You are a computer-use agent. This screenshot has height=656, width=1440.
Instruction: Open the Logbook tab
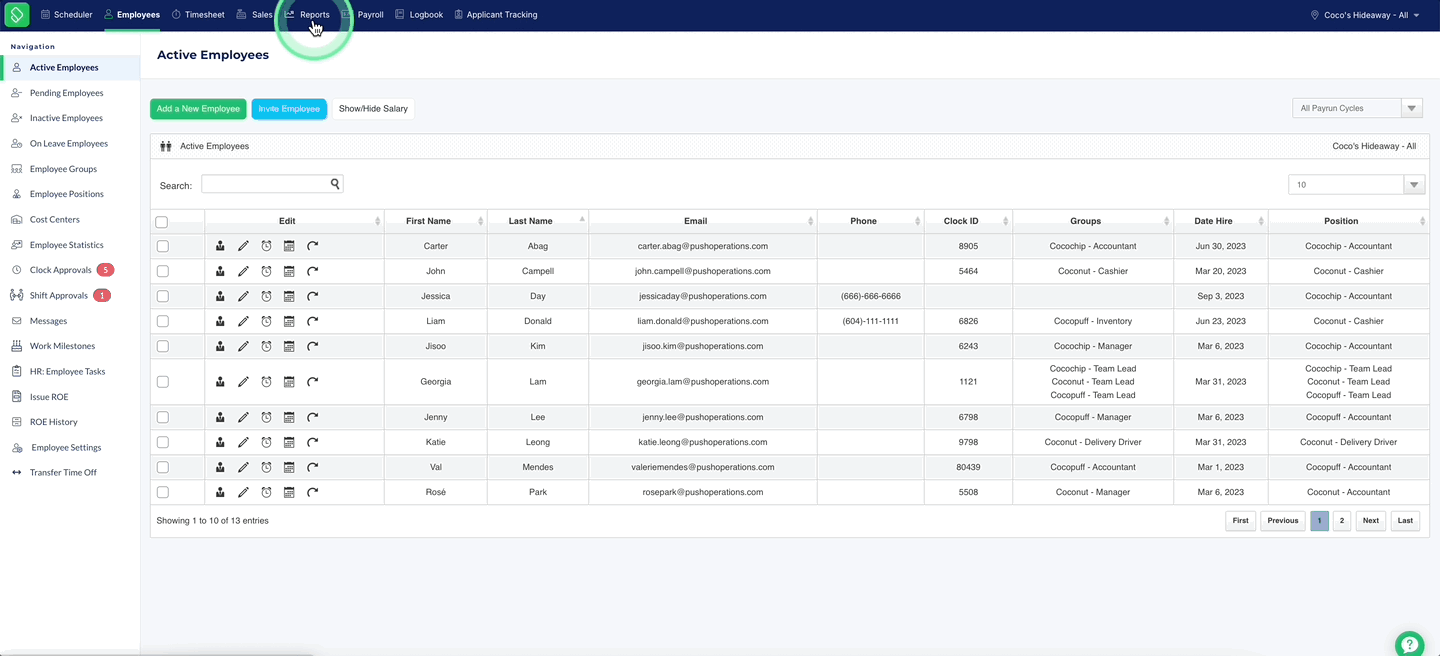coord(419,15)
